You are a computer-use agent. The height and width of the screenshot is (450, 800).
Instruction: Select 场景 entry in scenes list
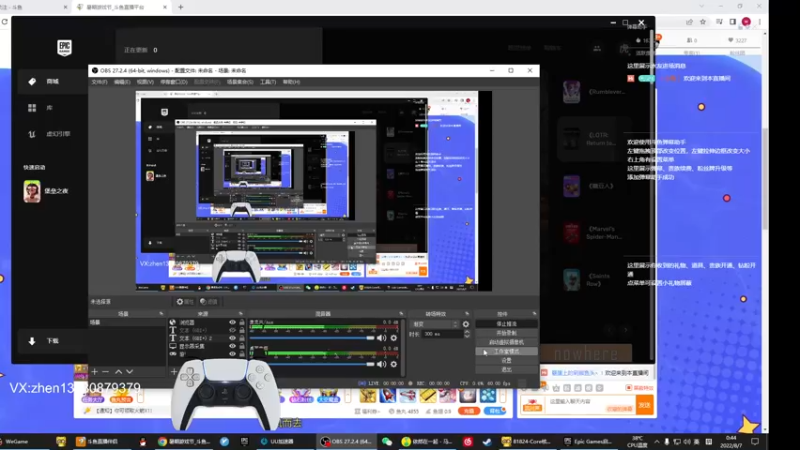coord(127,322)
